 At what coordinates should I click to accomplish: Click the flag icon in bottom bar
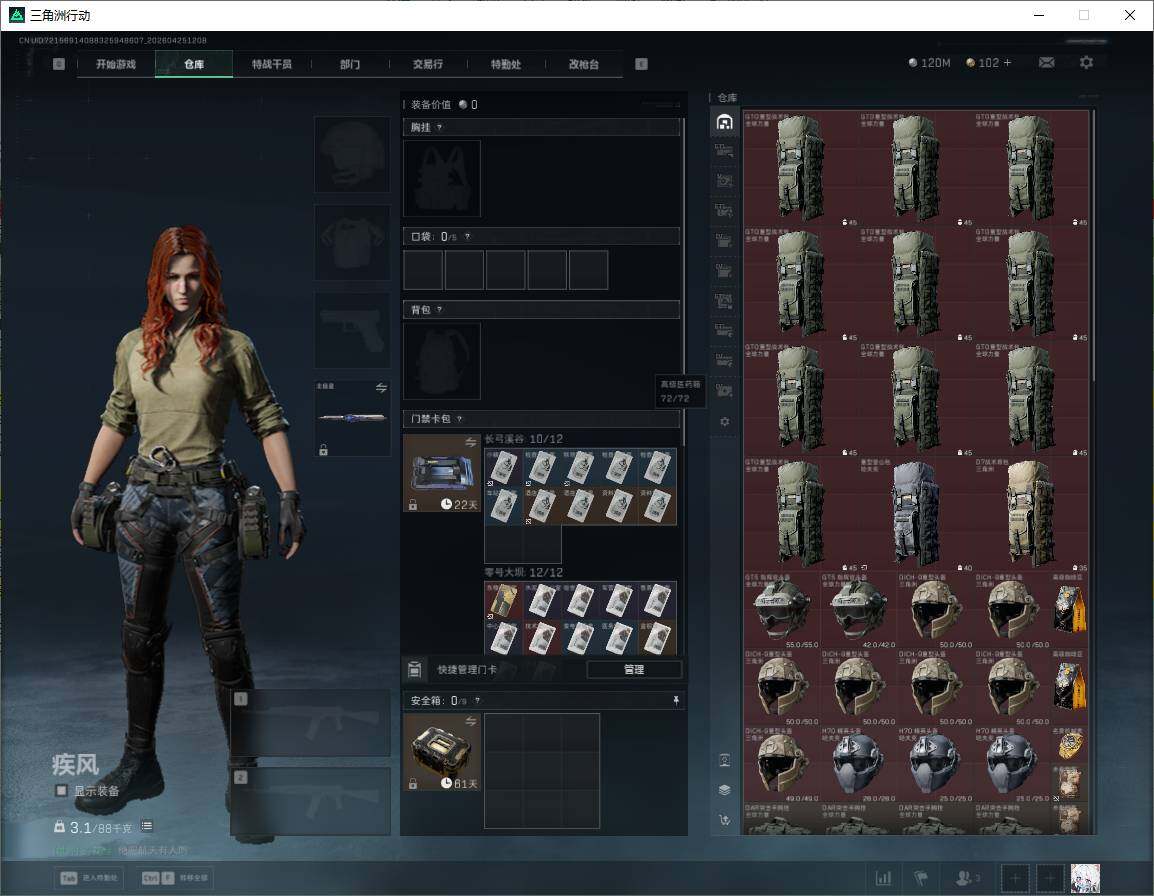(921, 878)
